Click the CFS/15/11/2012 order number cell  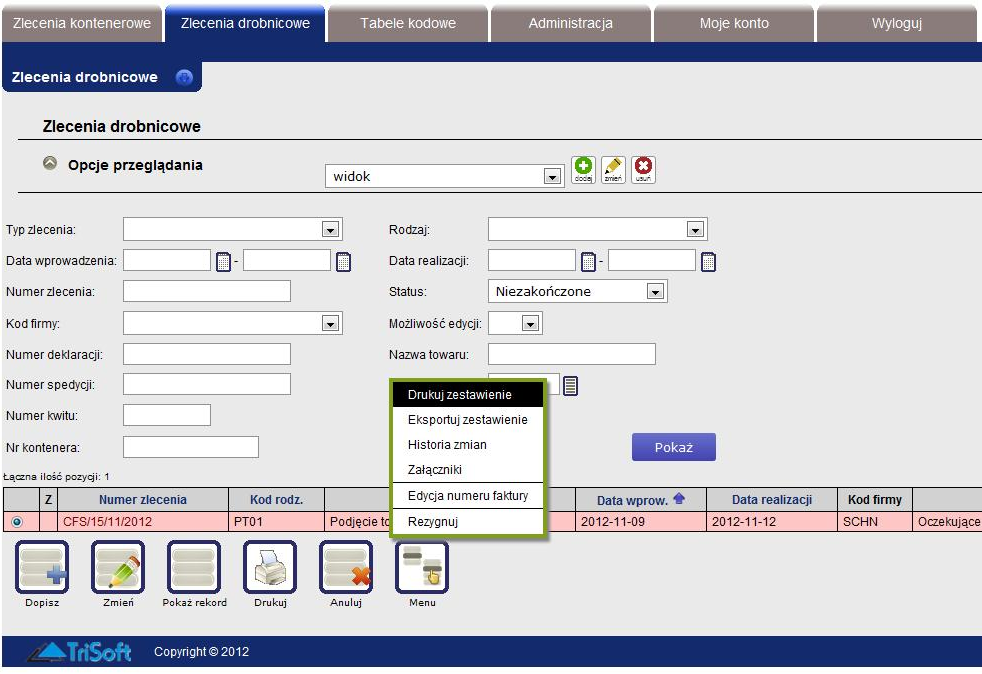tap(143, 522)
